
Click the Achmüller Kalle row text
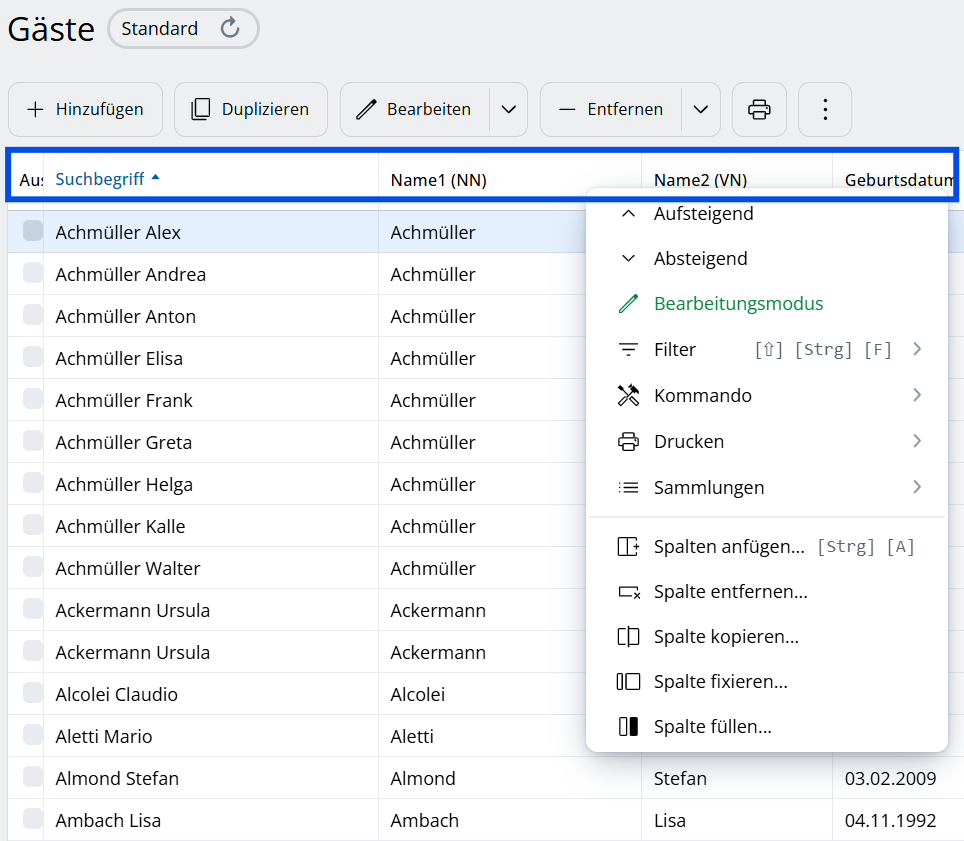click(x=120, y=526)
